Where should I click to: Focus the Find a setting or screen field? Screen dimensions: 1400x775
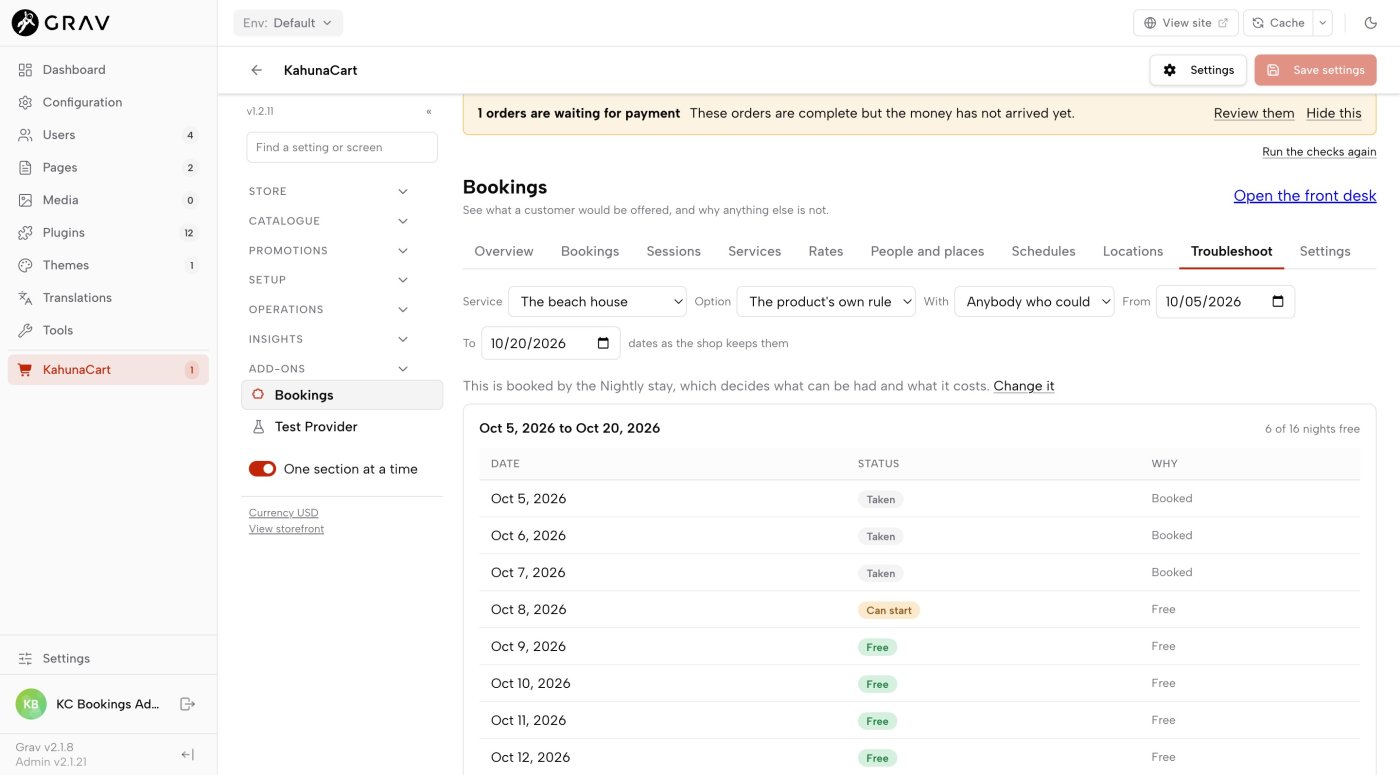[342, 147]
